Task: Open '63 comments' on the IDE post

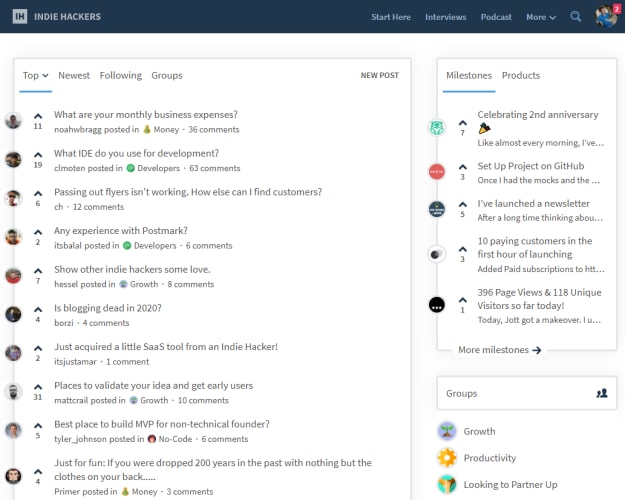Action: (215, 168)
